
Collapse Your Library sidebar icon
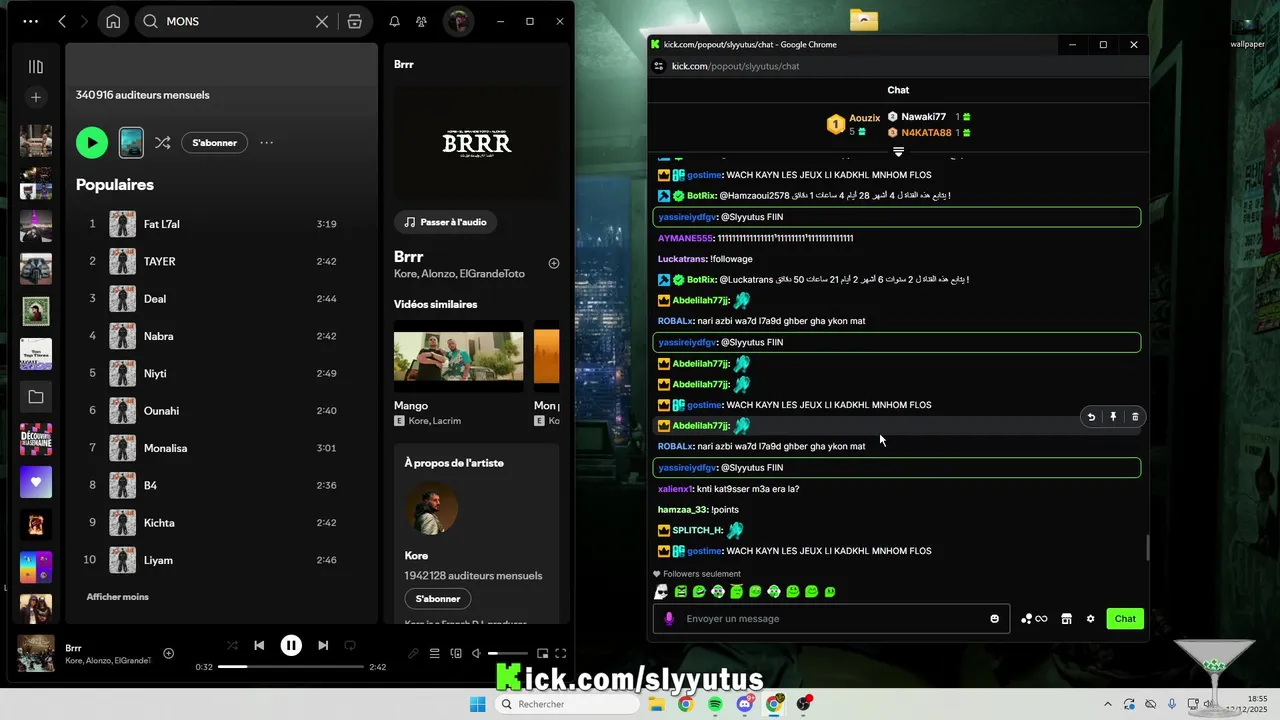point(36,67)
